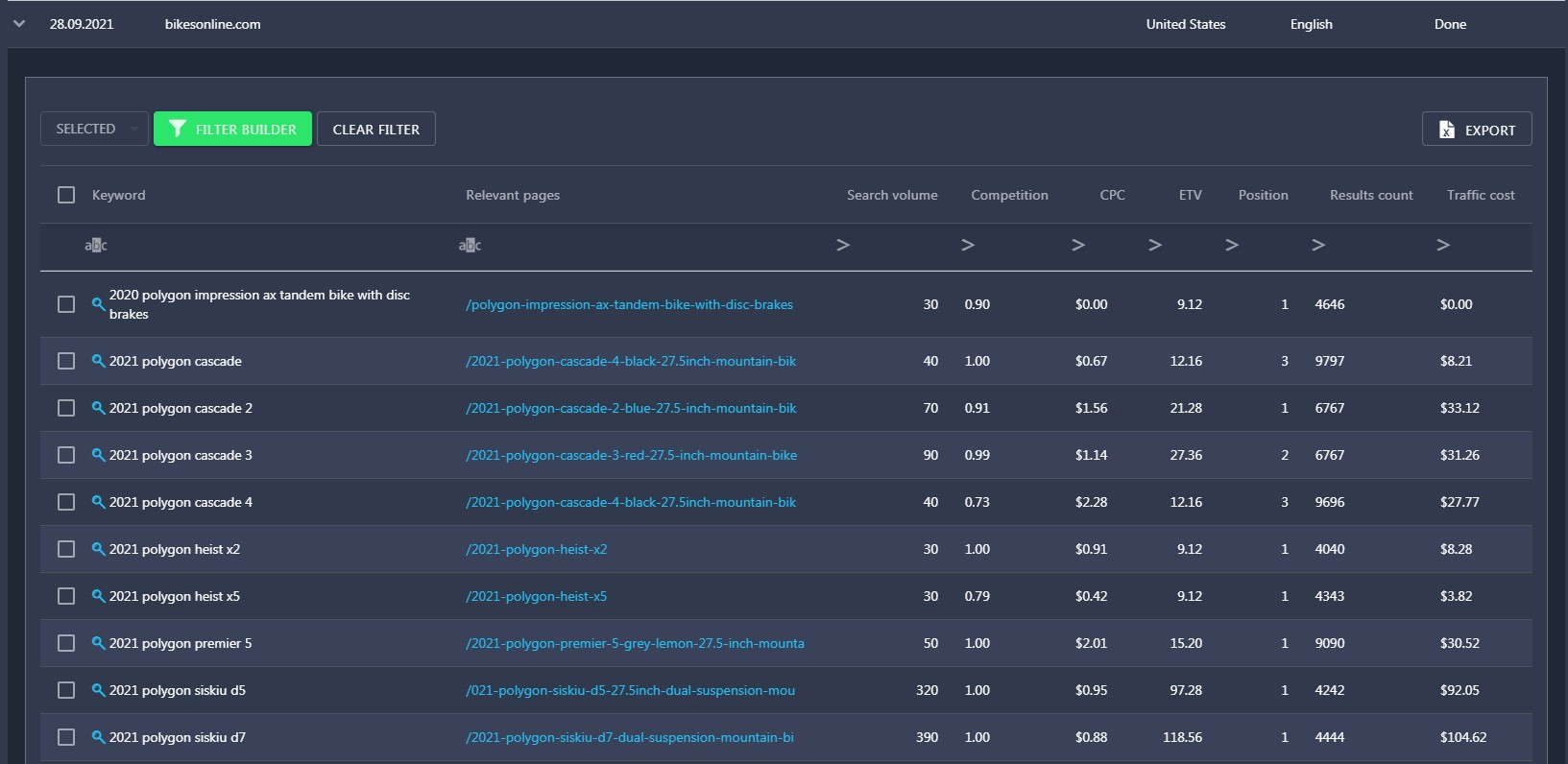
Task: Open Position filter operator arrow
Action: pyautogui.click(x=1232, y=246)
